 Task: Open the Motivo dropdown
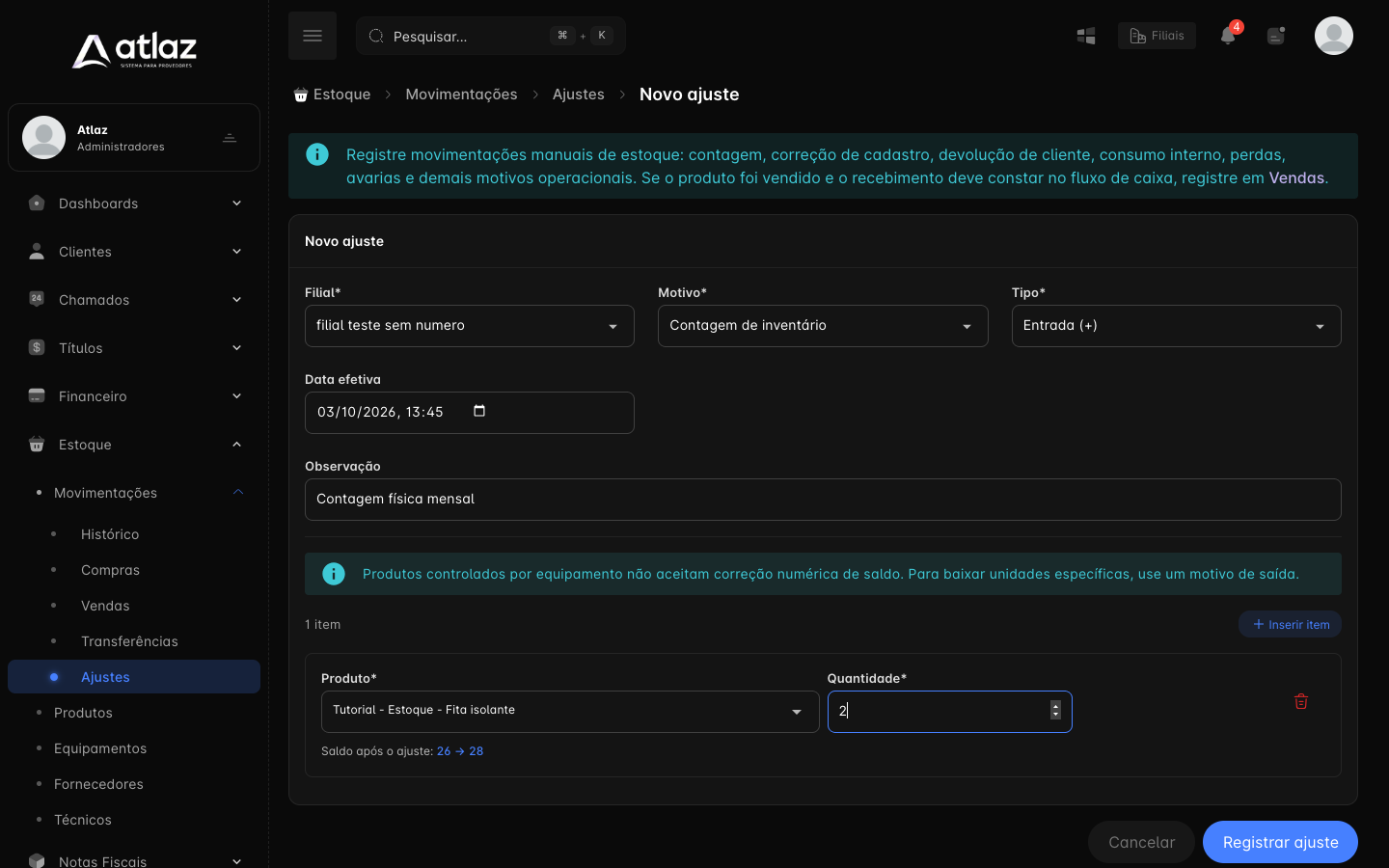pos(823,326)
